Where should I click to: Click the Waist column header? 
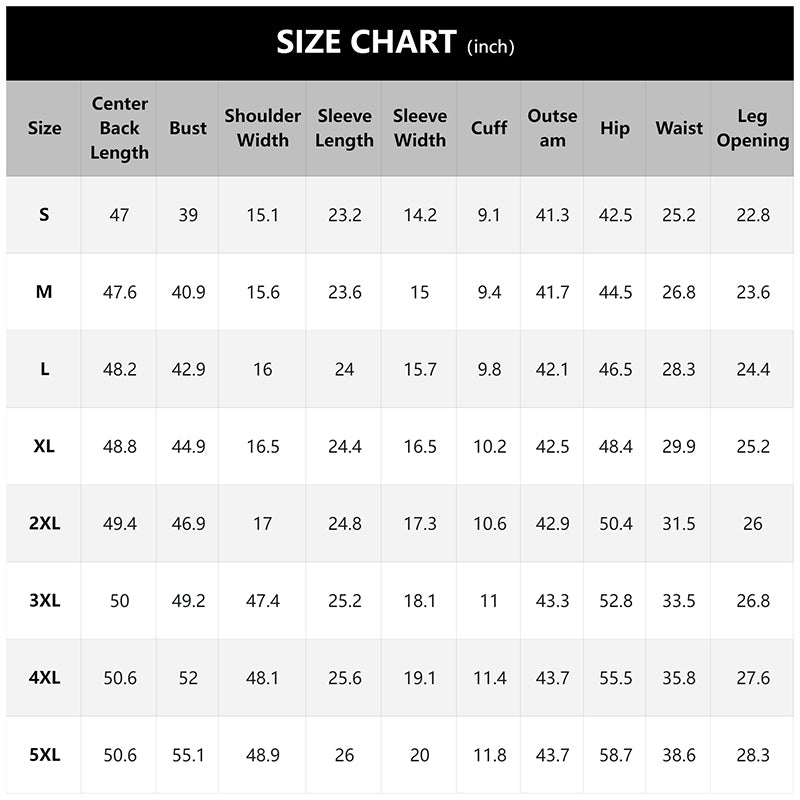pyautogui.click(x=678, y=128)
